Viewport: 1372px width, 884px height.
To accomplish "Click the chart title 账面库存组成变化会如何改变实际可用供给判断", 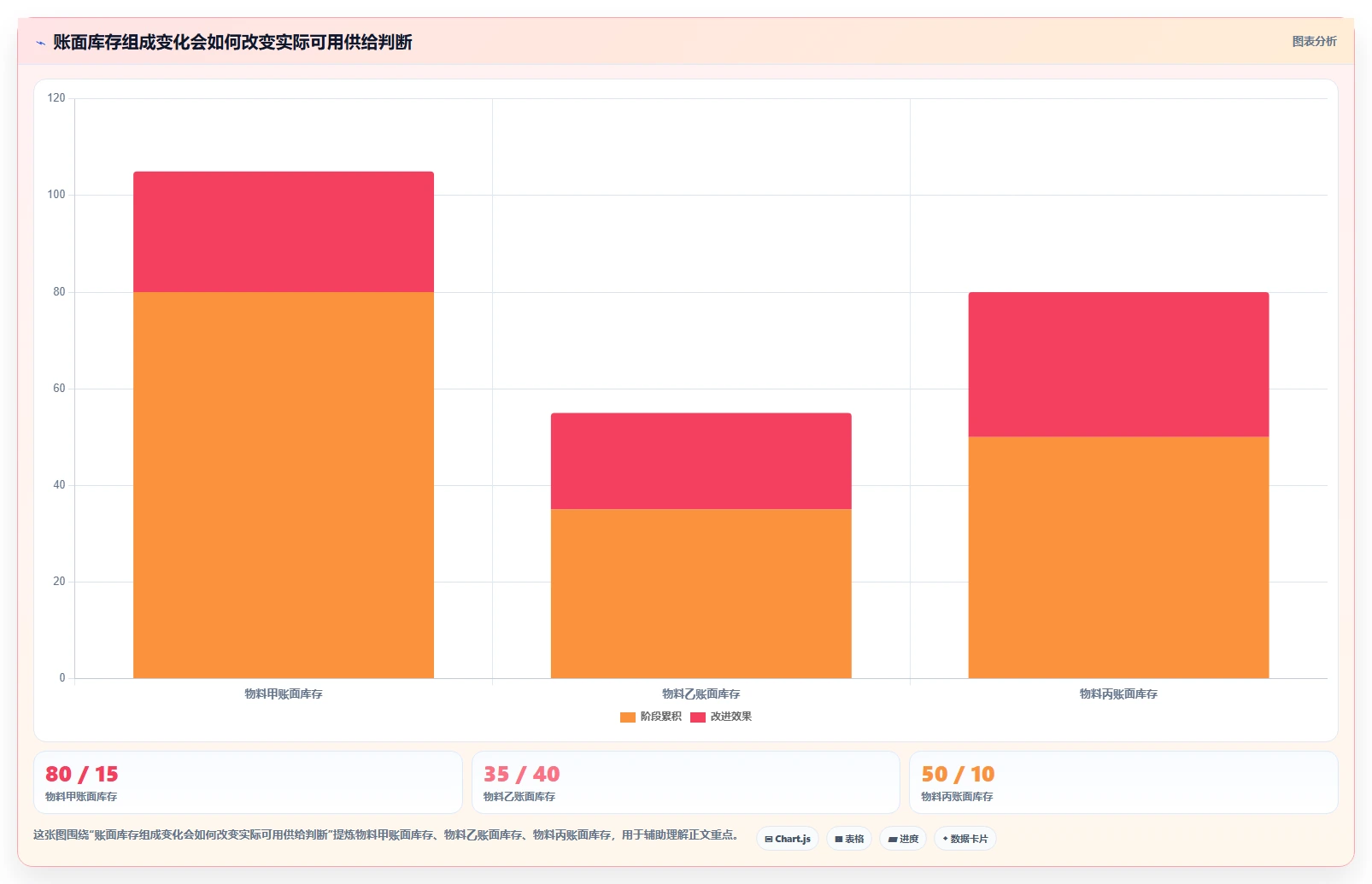I will (x=232, y=42).
